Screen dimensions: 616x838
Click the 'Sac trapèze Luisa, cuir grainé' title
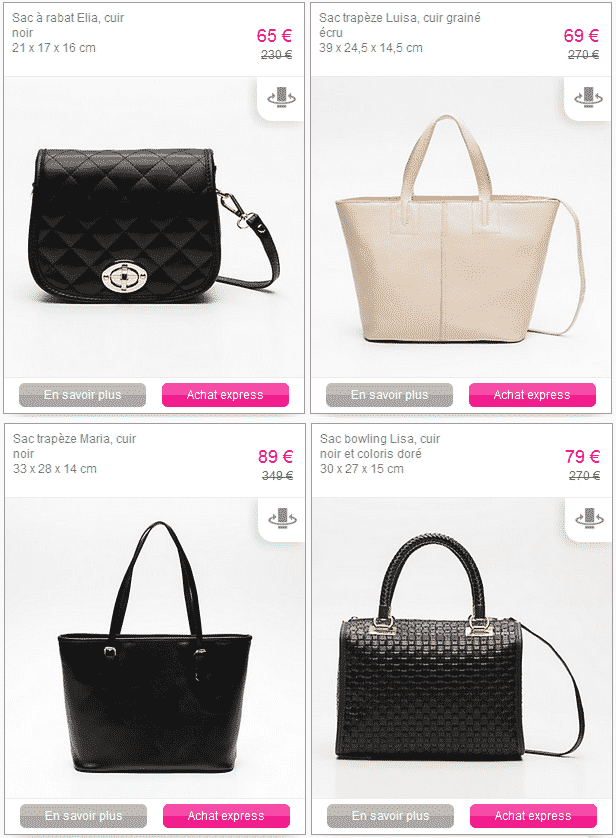pos(400,18)
